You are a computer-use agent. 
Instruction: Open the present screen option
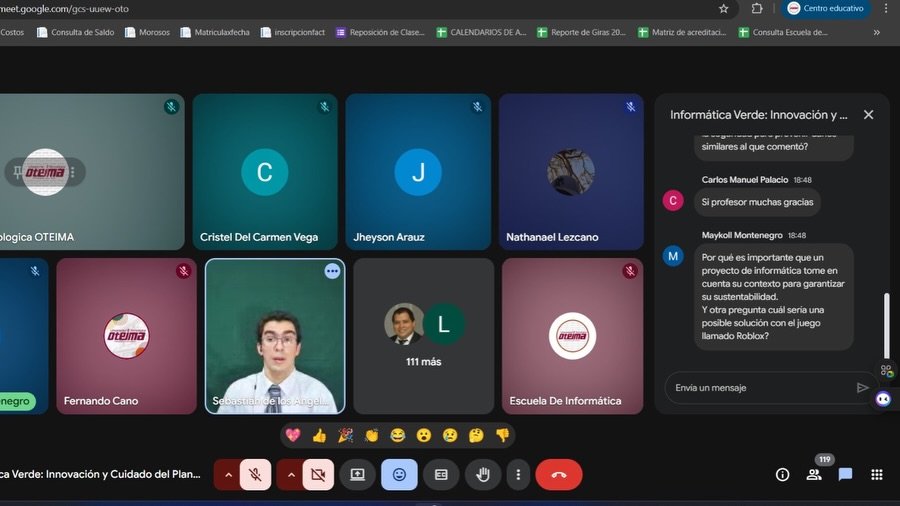[357, 475]
